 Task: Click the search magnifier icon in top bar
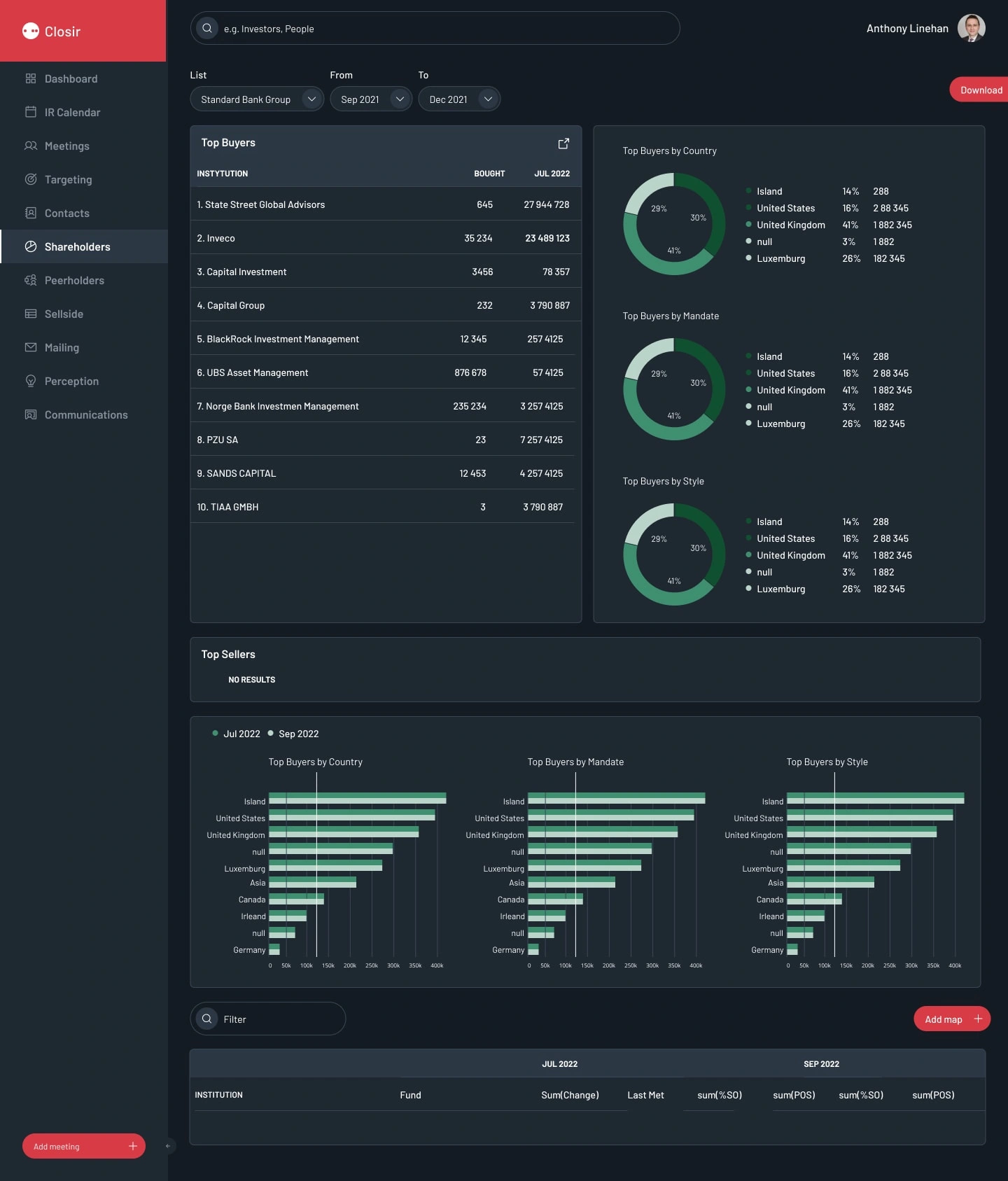[x=207, y=28]
